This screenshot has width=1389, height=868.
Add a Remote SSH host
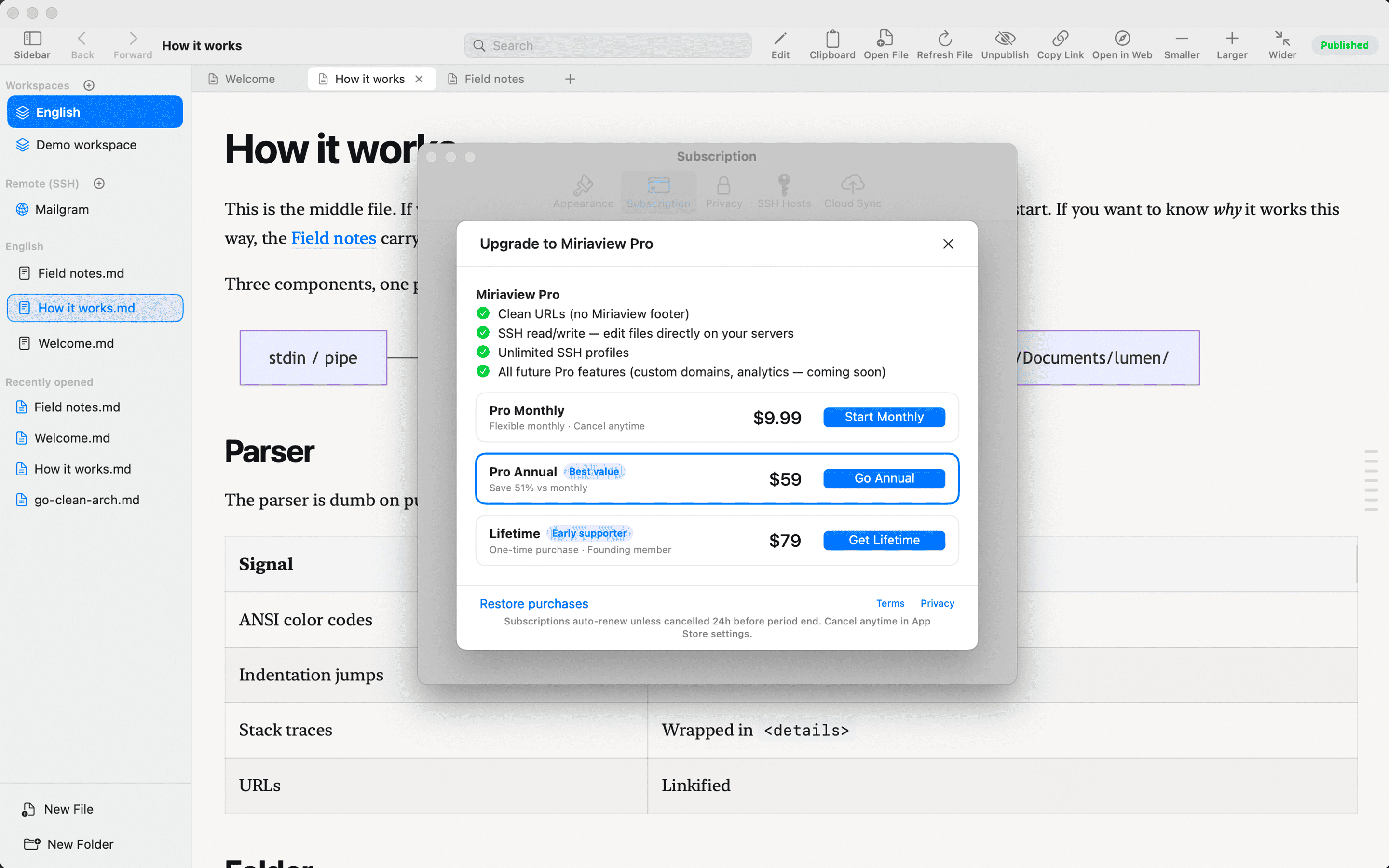[99, 184]
